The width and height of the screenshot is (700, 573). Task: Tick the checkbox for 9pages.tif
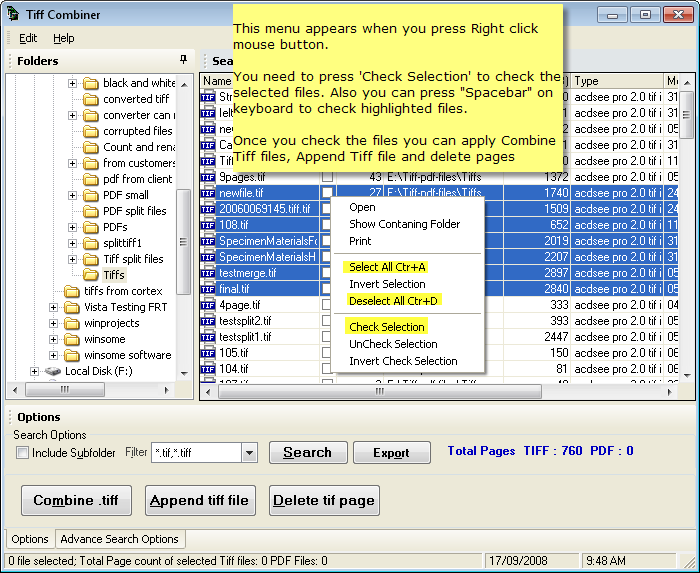pos(327,177)
